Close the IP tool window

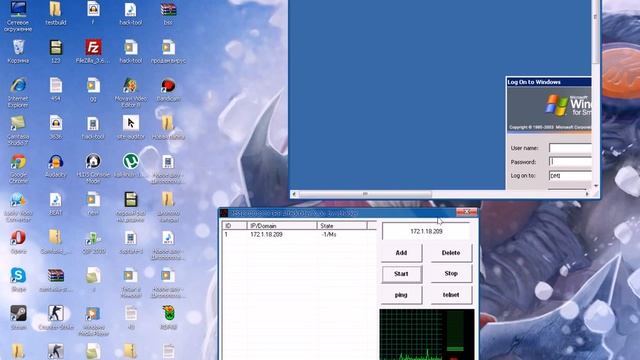pyautogui.click(x=467, y=212)
